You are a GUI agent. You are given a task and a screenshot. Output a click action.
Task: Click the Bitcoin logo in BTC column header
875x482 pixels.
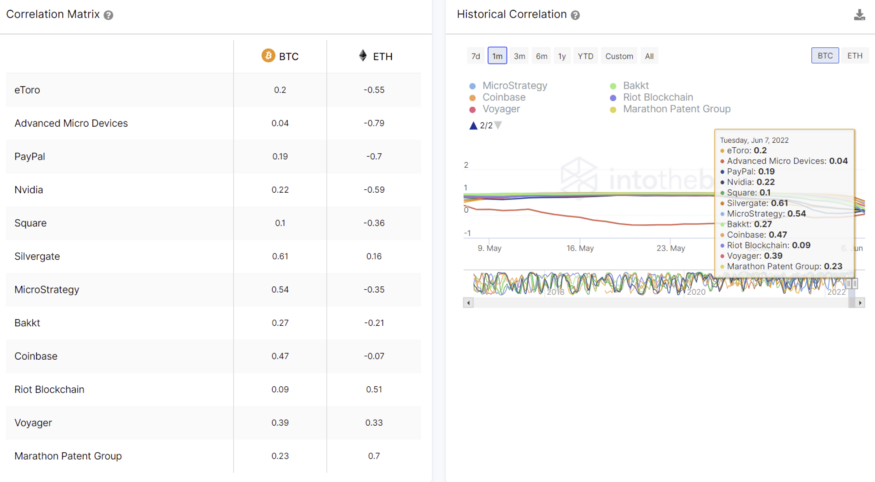(268, 56)
